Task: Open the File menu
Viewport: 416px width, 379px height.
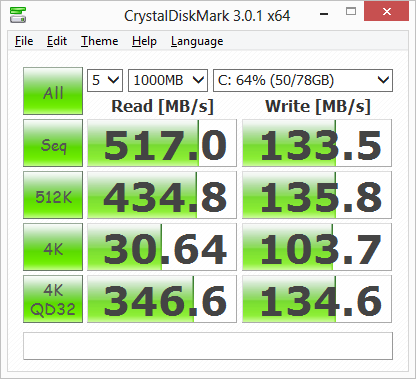Action: tap(24, 41)
